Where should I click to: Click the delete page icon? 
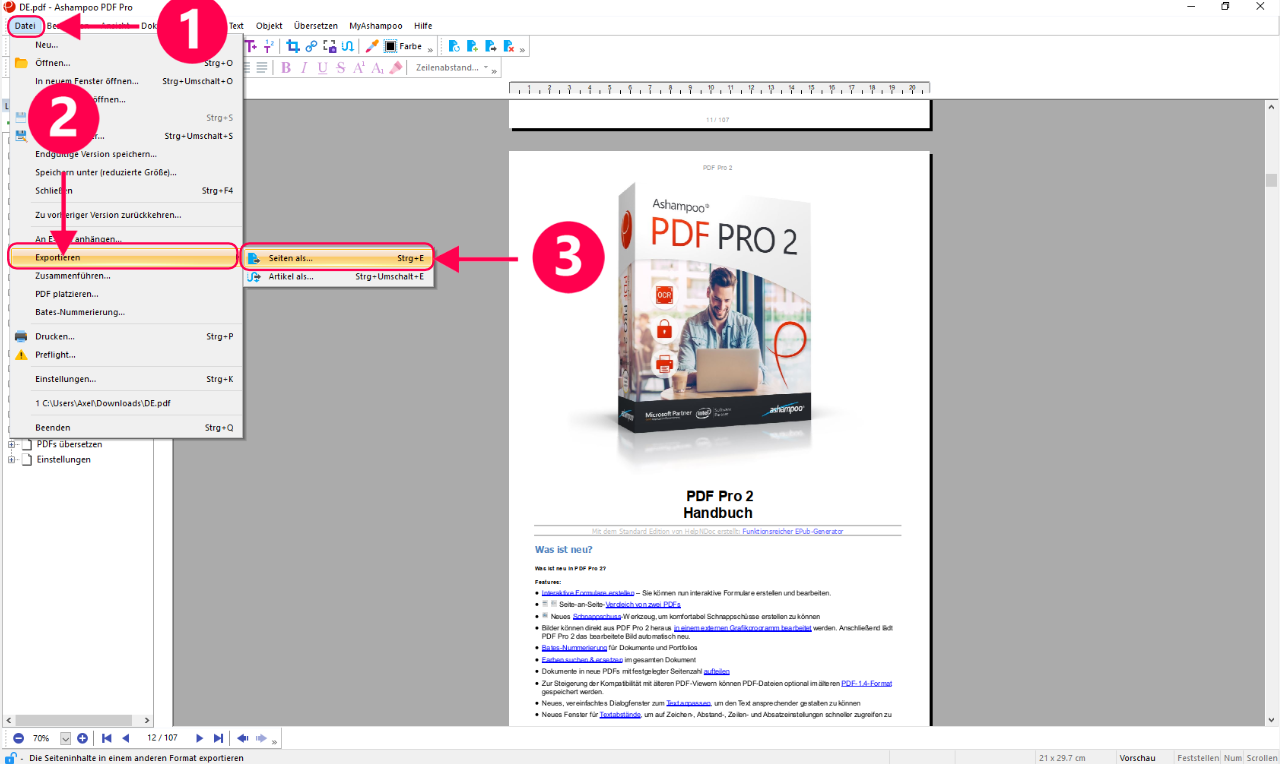(x=509, y=46)
